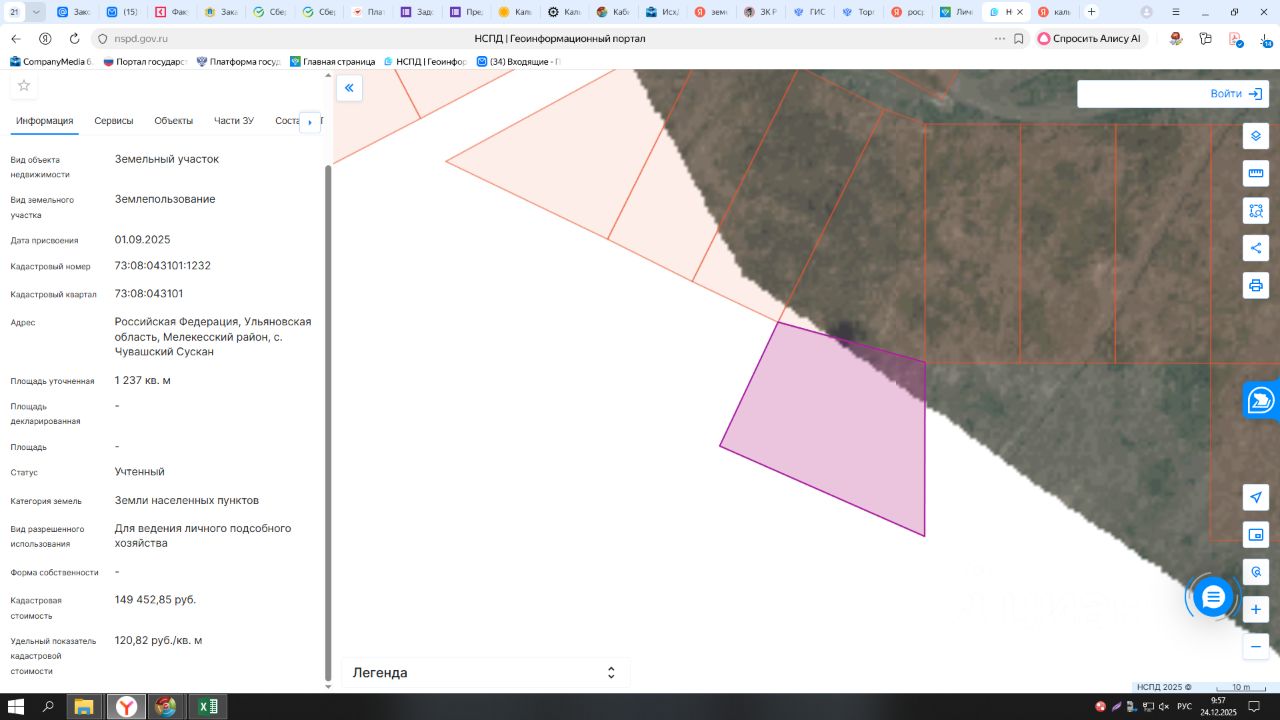Image resolution: width=1280 pixels, height=720 pixels.
Task: Activate the ruler measurement tool
Action: tap(1256, 174)
